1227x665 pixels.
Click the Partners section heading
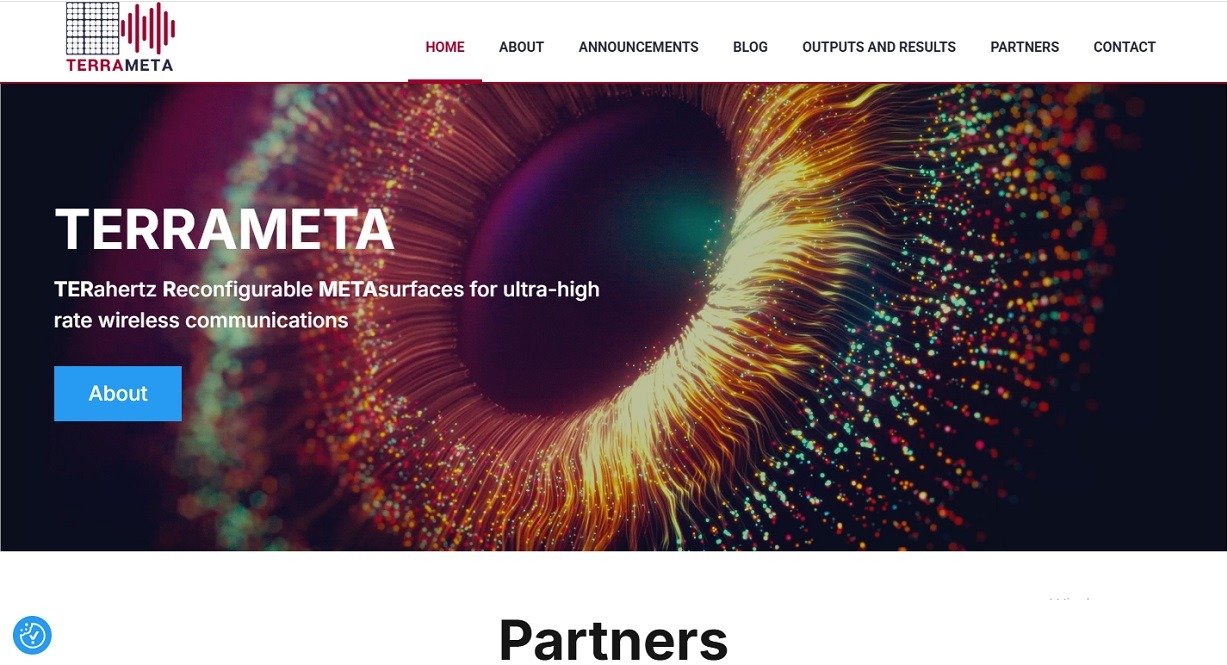point(613,639)
